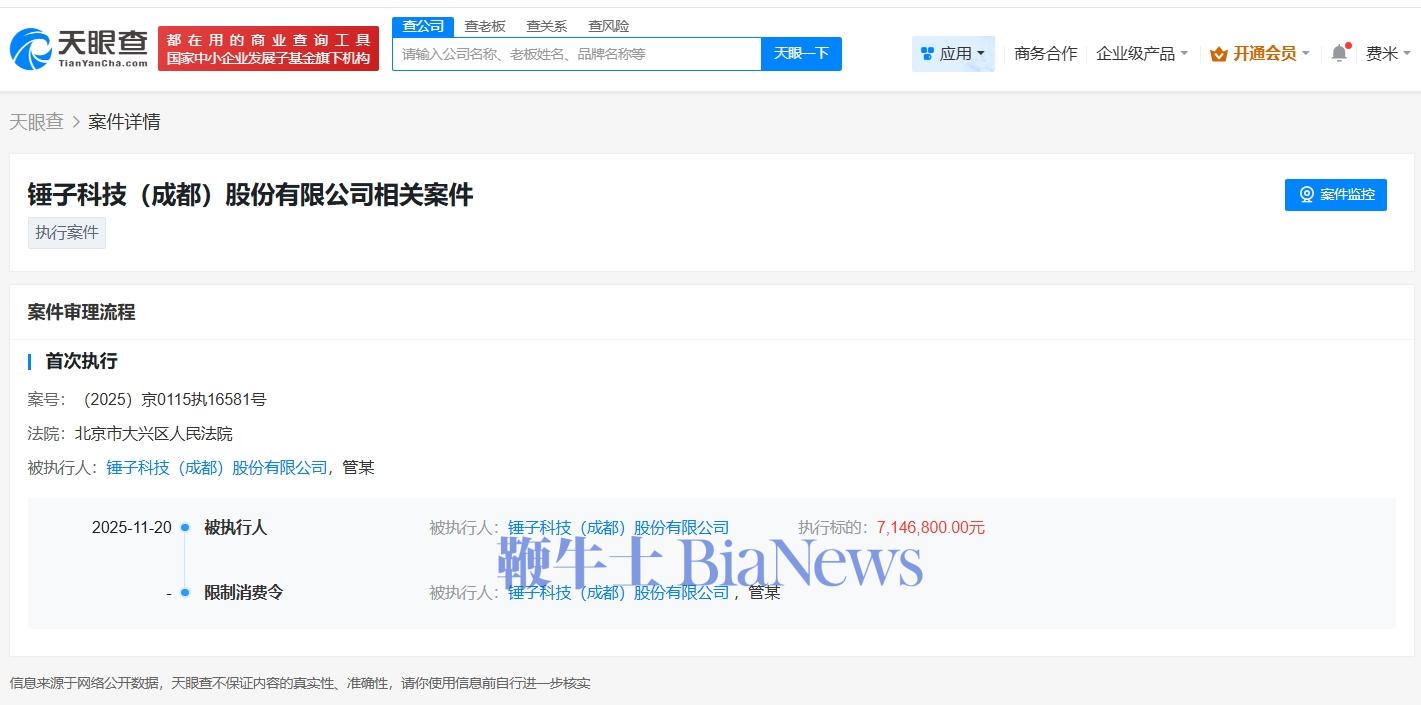Image resolution: width=1421 pixels, height=705 pixels.
Task: Click the 2025-11-20 timeline dot
Action: [185, 528]
